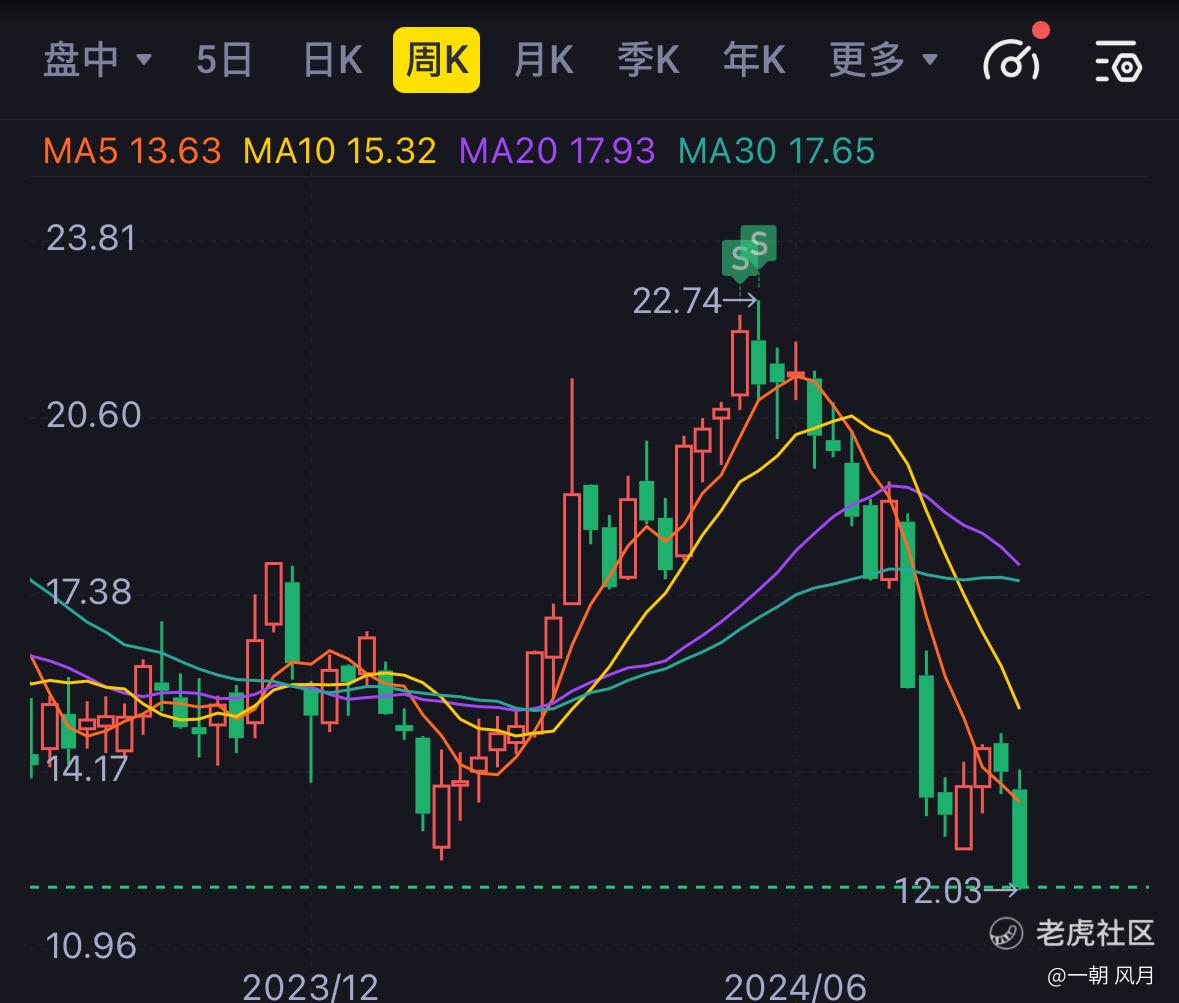The width and height of the screenshot is (1179, 1003).
Task: Open the chart settings list icon
Action: pos(1118,61)
